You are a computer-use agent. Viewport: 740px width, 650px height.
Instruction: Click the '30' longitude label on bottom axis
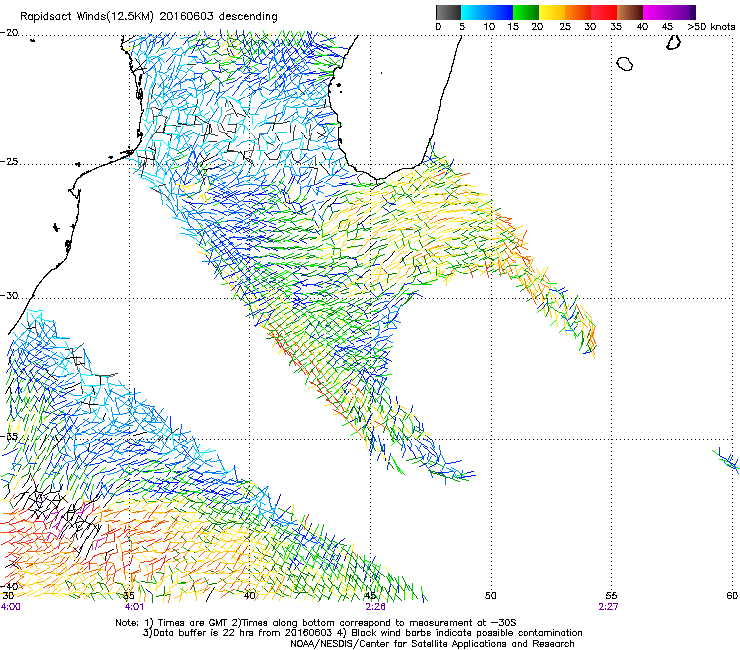(8, 596)
